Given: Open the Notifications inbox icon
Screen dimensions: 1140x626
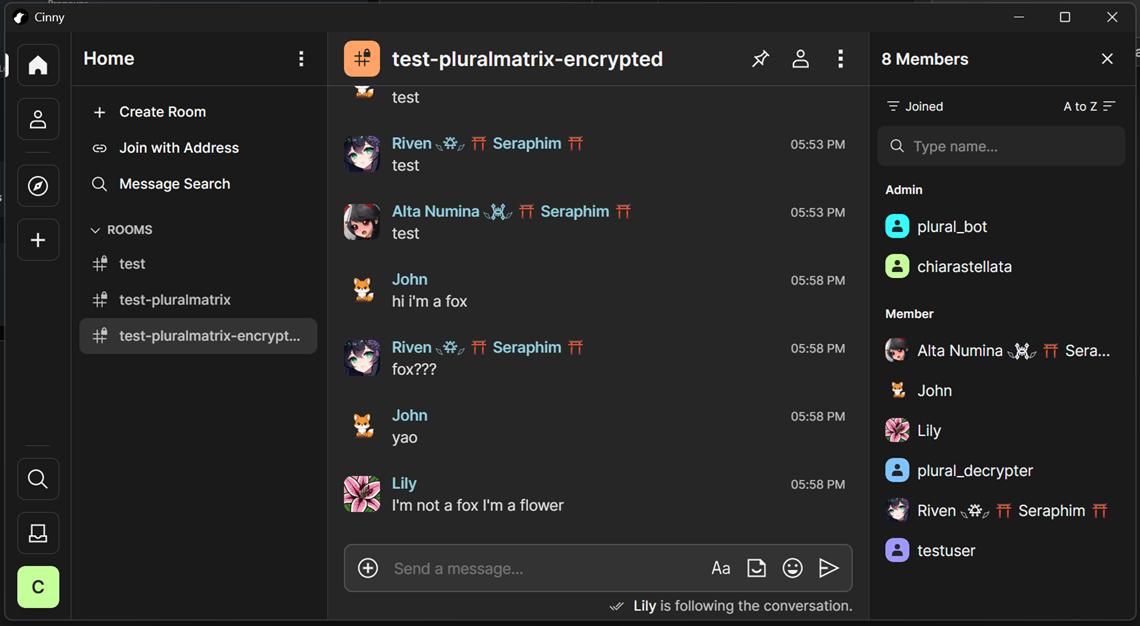Looking at the screenshot, I should coord(37,533).
